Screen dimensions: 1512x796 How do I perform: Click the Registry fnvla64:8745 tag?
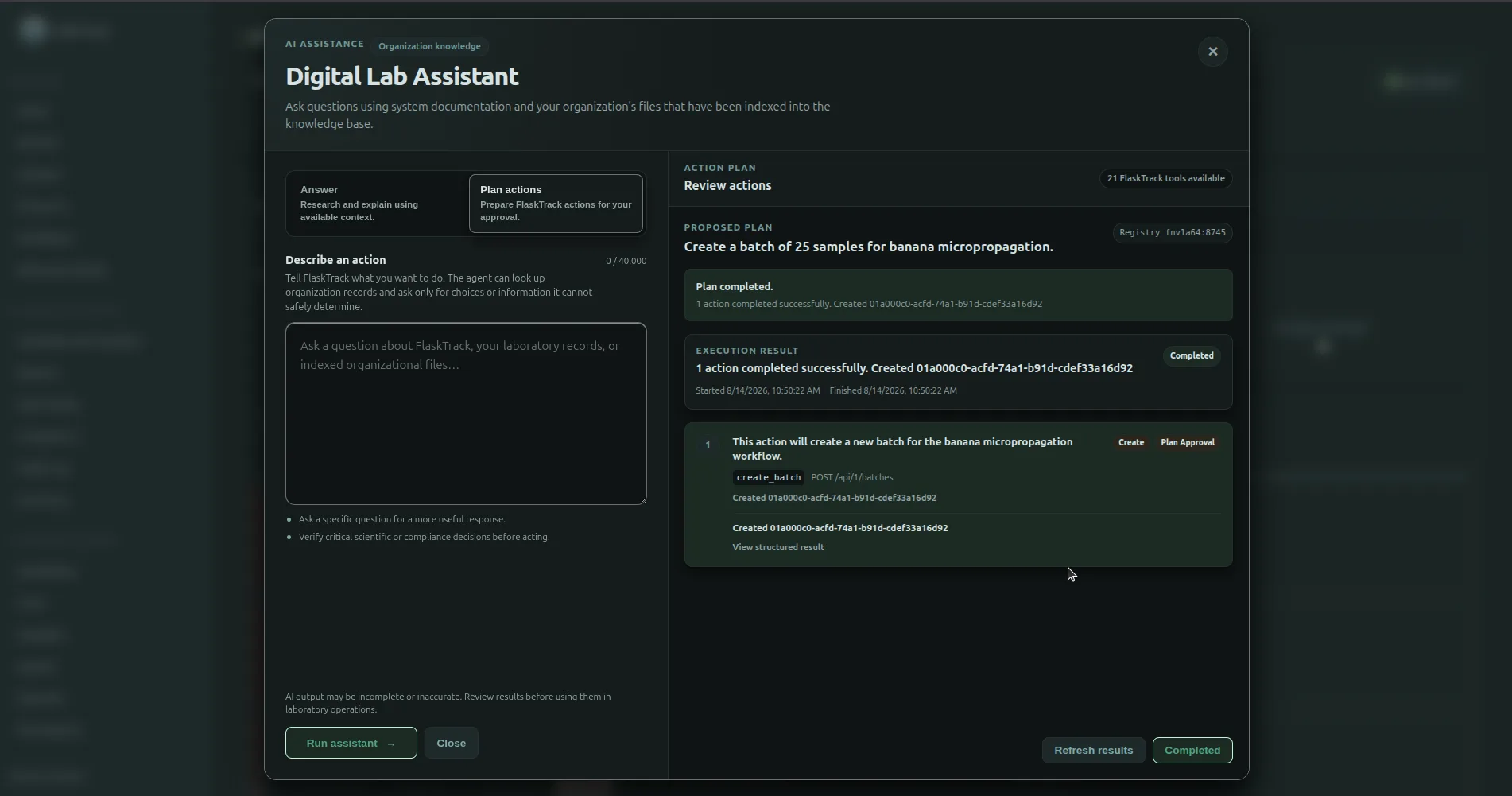click(1172, 232)
